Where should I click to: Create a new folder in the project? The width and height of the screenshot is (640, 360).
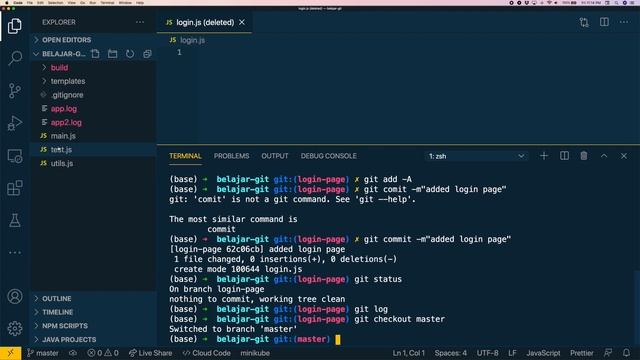click(113, 54)
